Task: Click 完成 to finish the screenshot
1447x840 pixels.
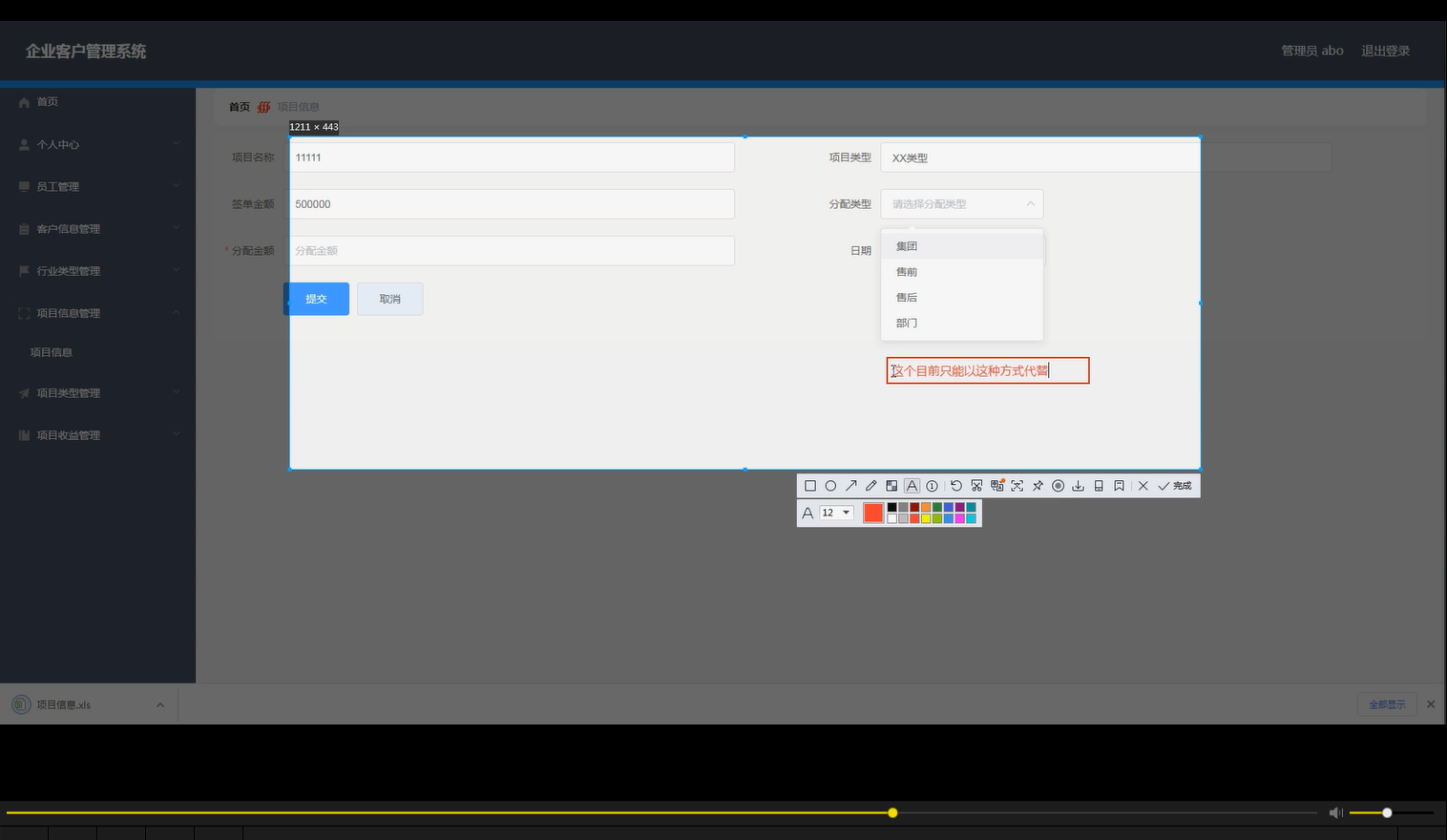Action: click(x=1175, y=486)
